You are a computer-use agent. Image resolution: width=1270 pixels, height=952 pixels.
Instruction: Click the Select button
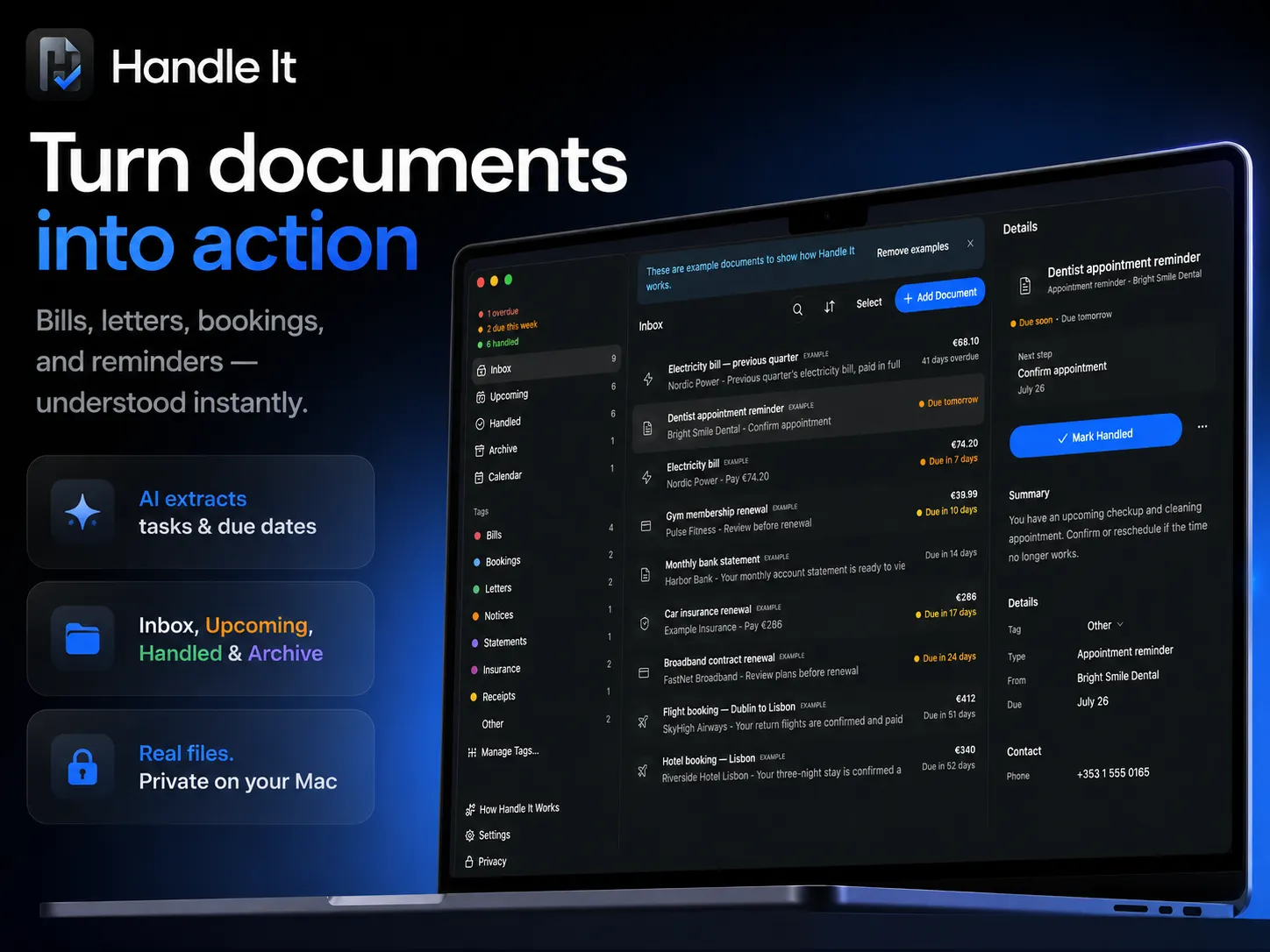point(869,302)
